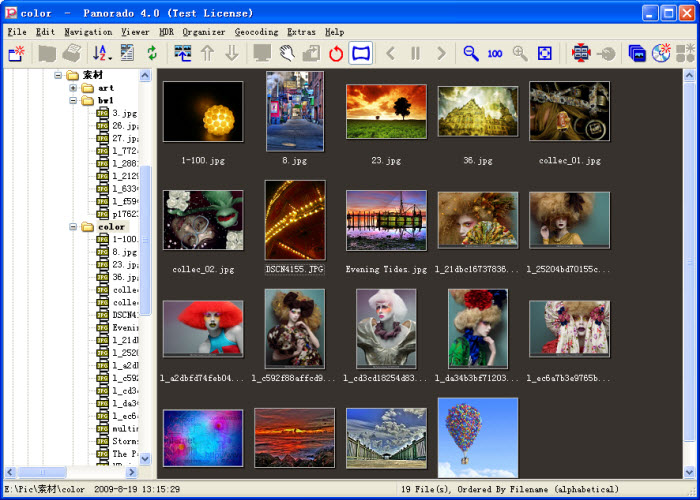700x500 pixels.
Task: Click the DSCN4155.JPG filename label
Action: [295, 269]
